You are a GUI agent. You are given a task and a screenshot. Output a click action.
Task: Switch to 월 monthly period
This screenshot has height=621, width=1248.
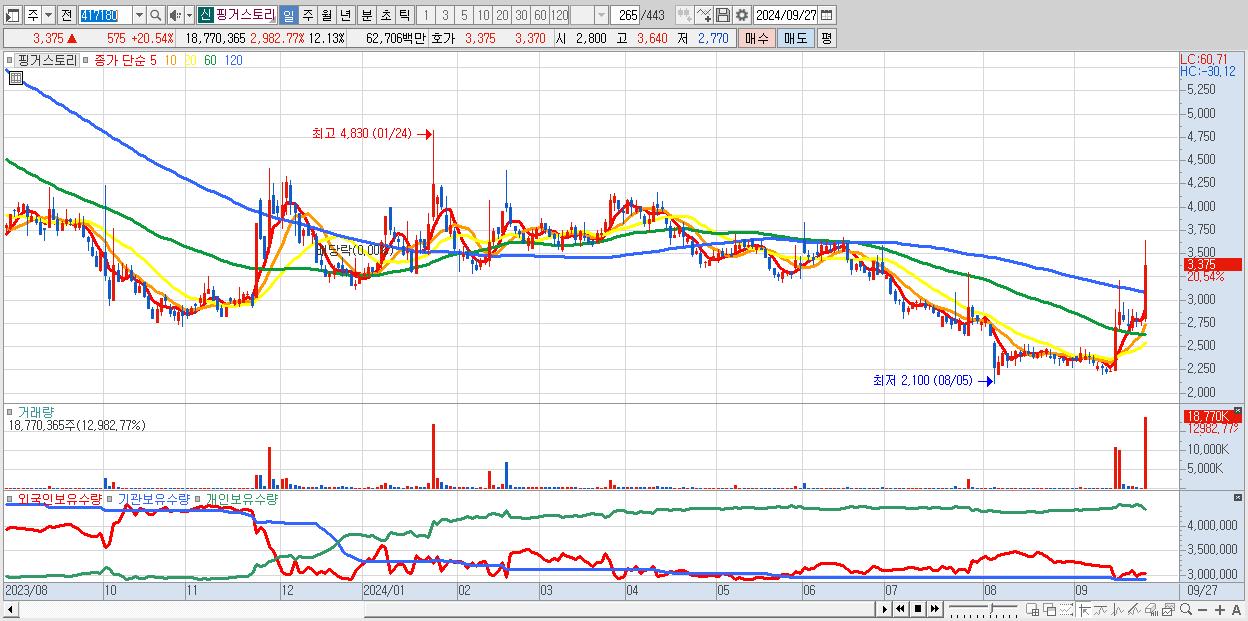click(326, 15)
